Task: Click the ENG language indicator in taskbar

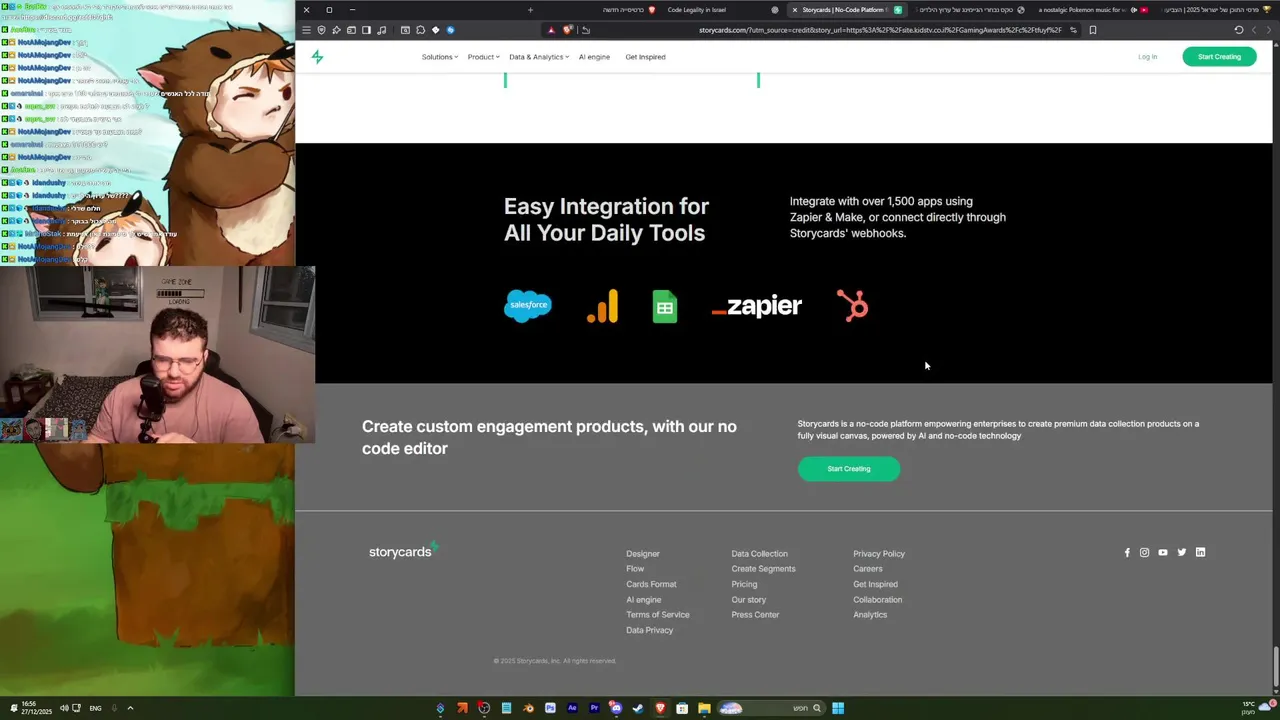Action: [95, 708]
